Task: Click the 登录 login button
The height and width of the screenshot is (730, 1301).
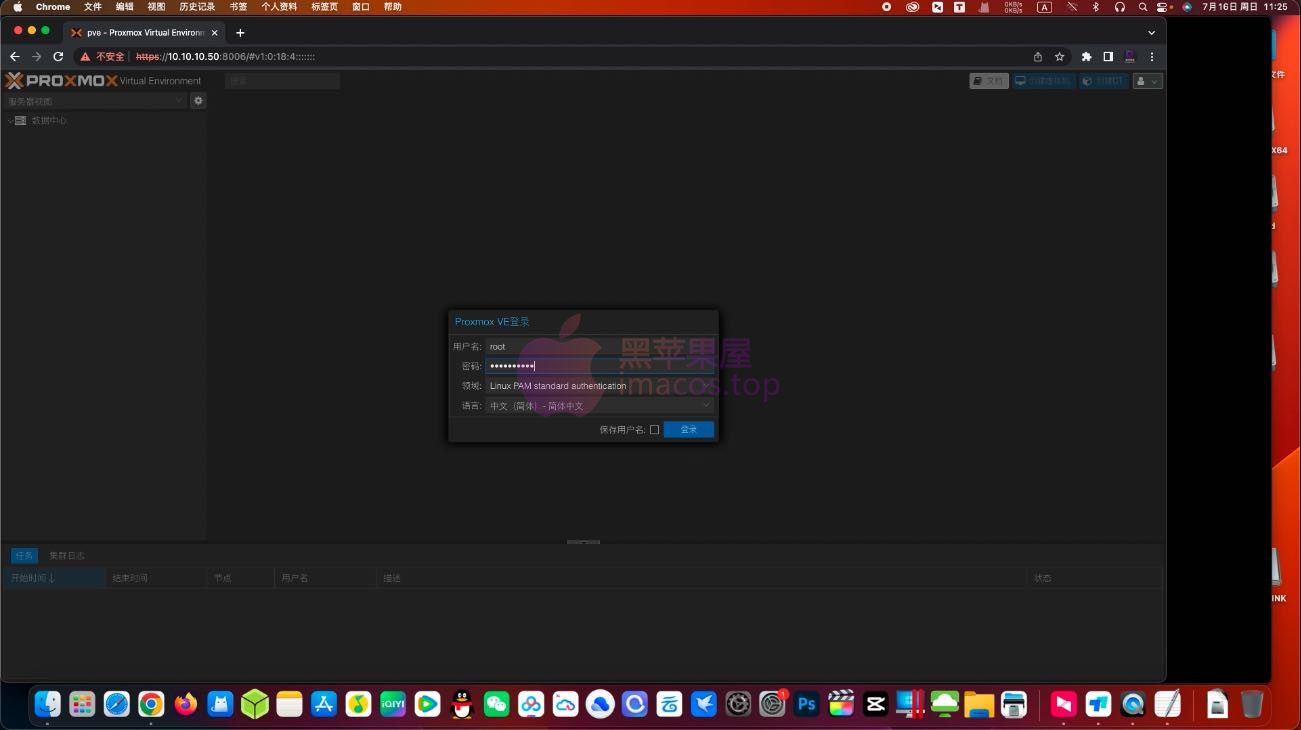Action: pos(688,430)
